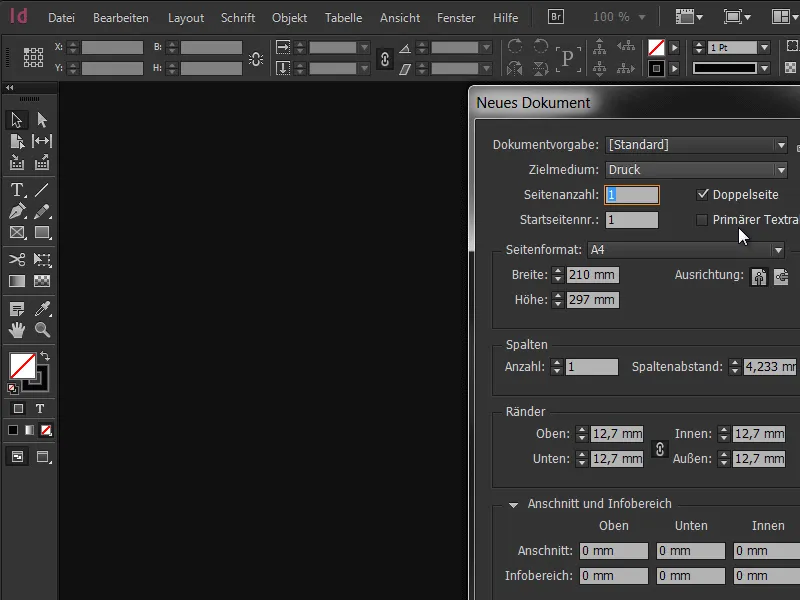This screenshot has height=600, width=800.
Task: Increase Spalten Anzahl with up stepper
Action: (557, 363)
